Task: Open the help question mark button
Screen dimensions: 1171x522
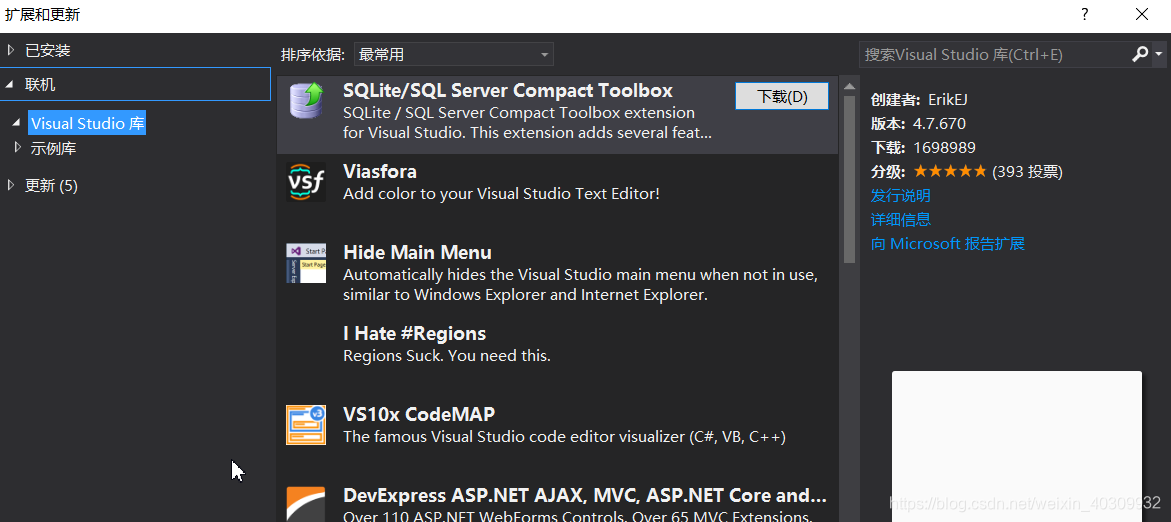Action: click(1084, 14)
